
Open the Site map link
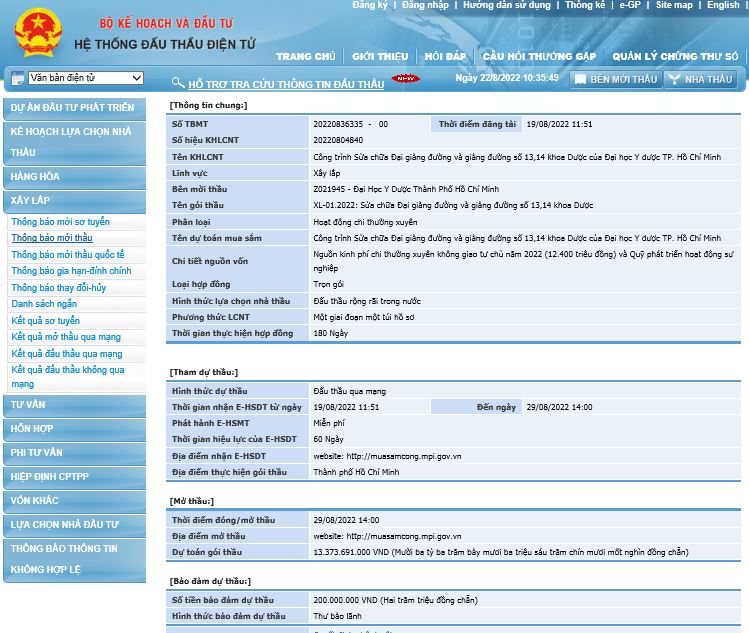tap(674, 5)
